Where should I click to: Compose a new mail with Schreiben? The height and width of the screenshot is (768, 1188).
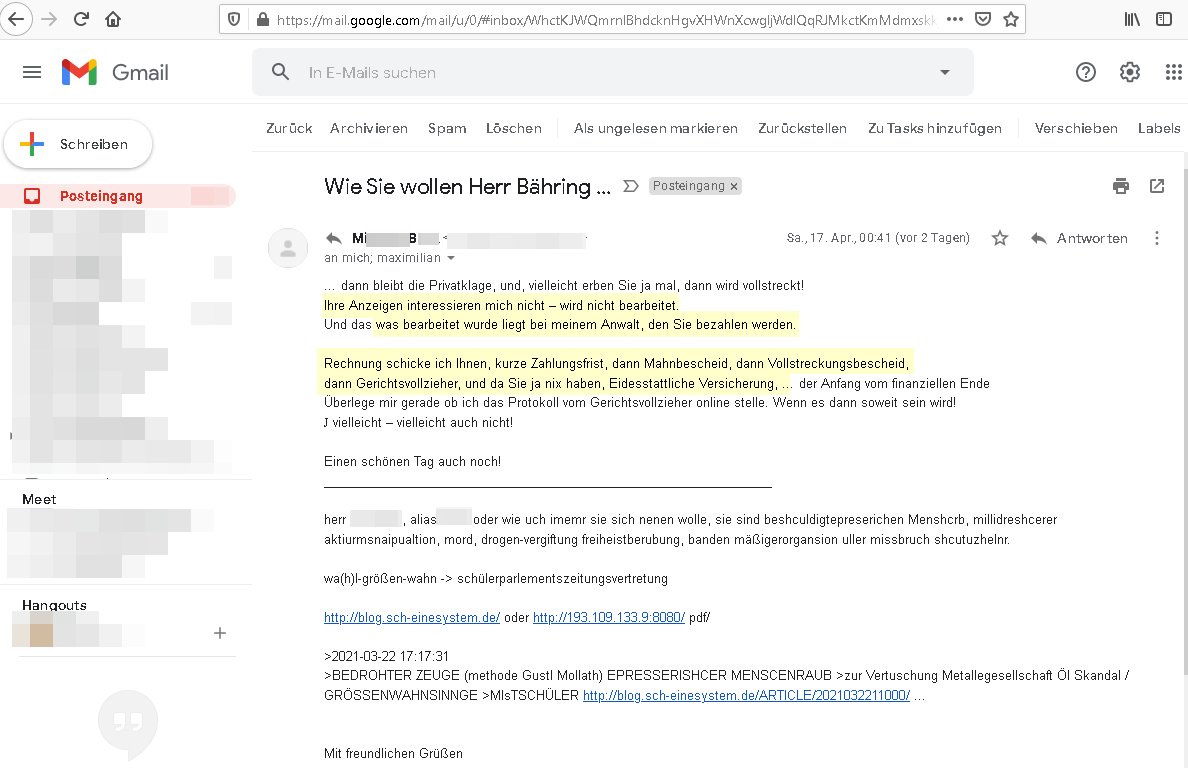(78, 144)
